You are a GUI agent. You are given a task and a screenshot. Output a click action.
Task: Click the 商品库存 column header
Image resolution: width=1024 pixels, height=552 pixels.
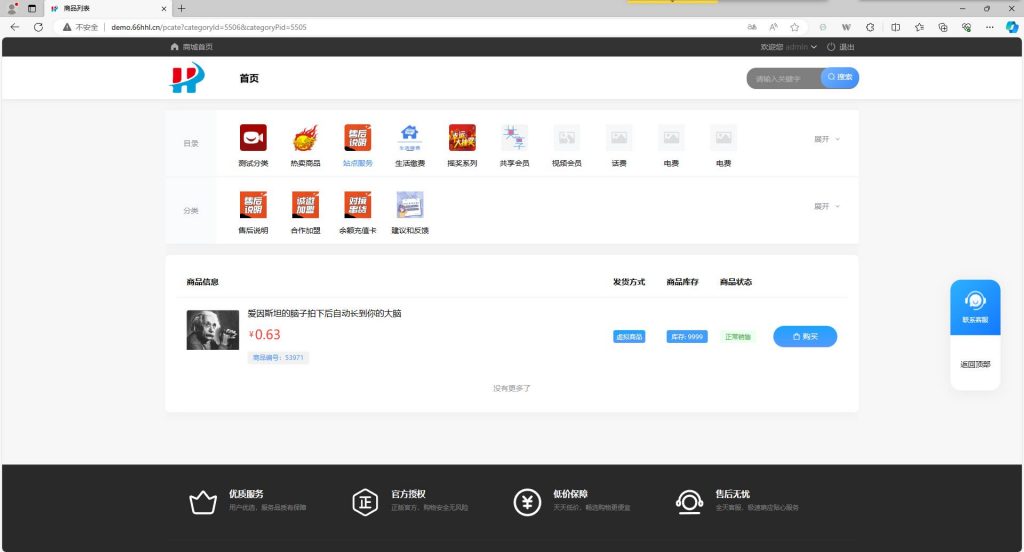tap(682, 282)
